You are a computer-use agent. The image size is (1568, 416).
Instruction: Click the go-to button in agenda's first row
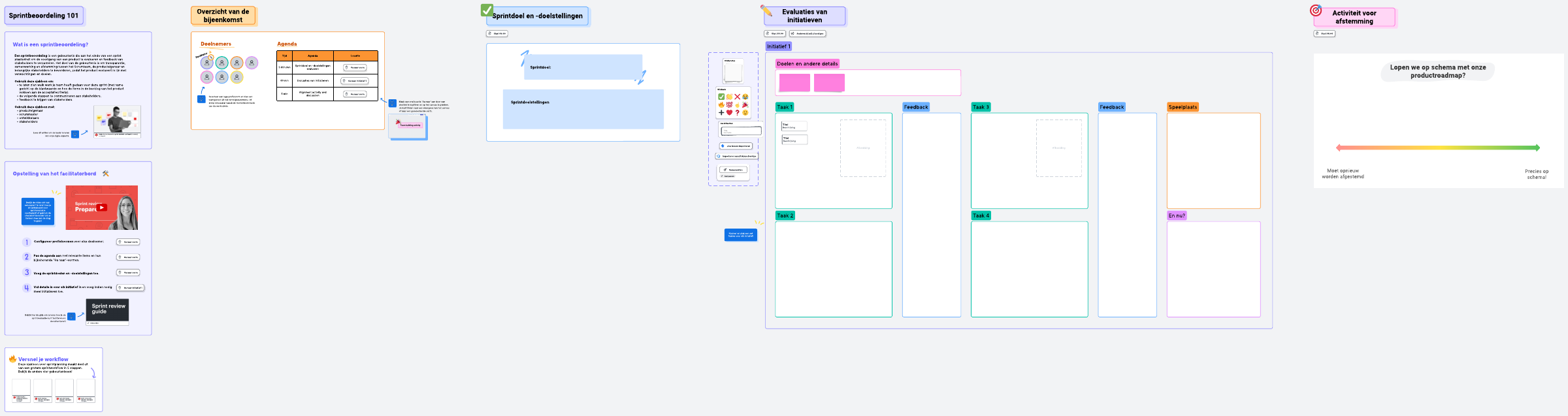[x=355, y=67]
